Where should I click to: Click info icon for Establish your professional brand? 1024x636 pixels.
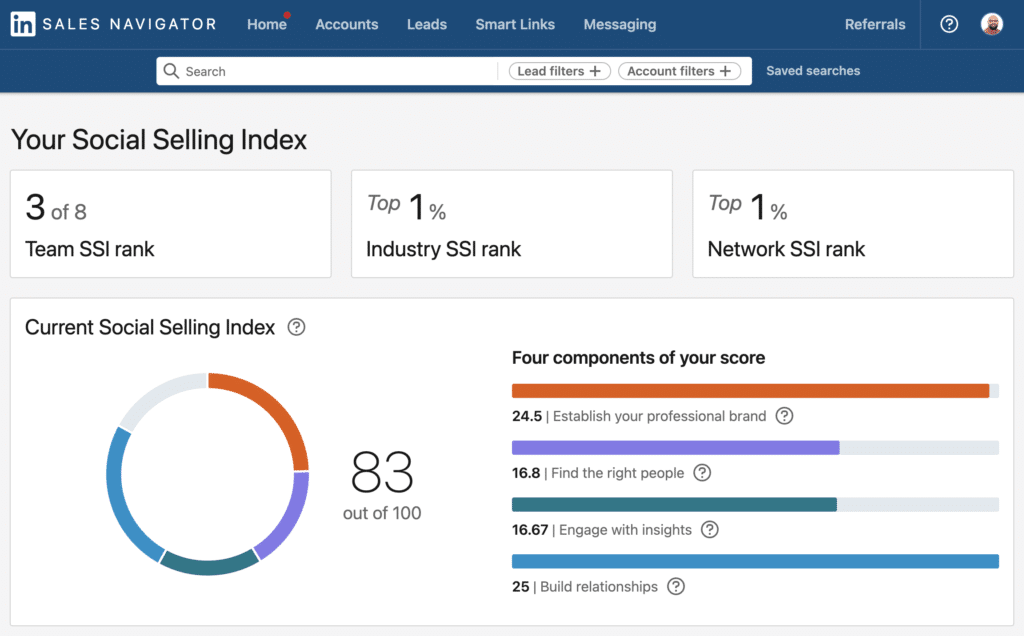tap(784, 416)
